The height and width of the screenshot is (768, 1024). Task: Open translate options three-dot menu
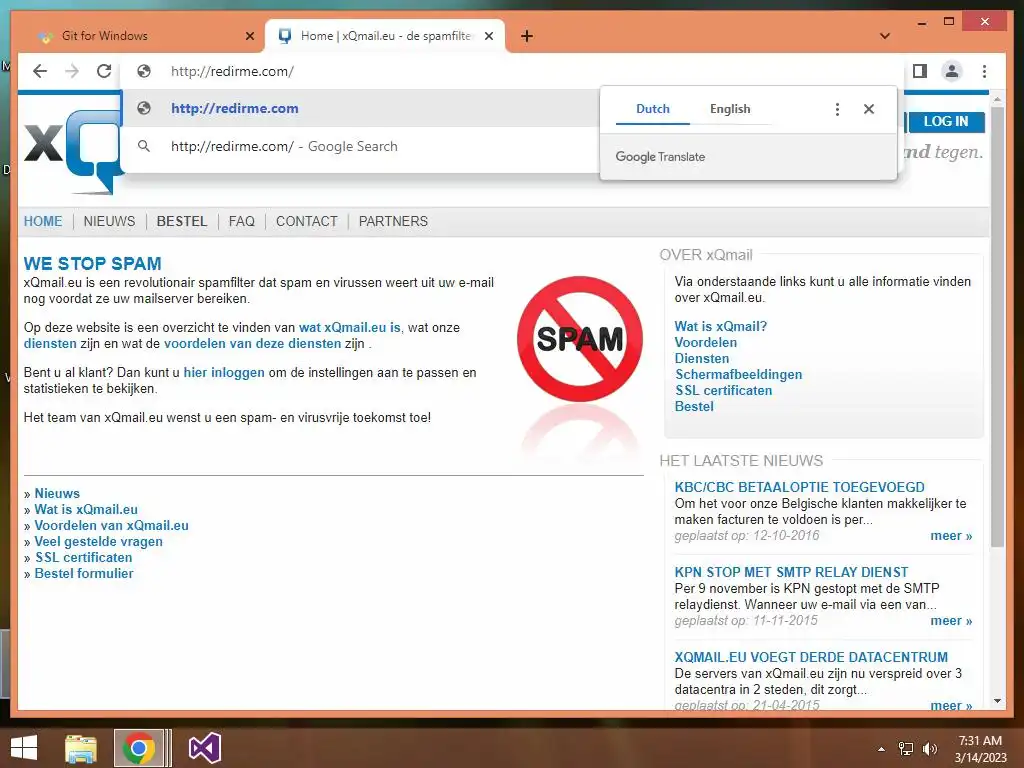[x=837, y=109]
